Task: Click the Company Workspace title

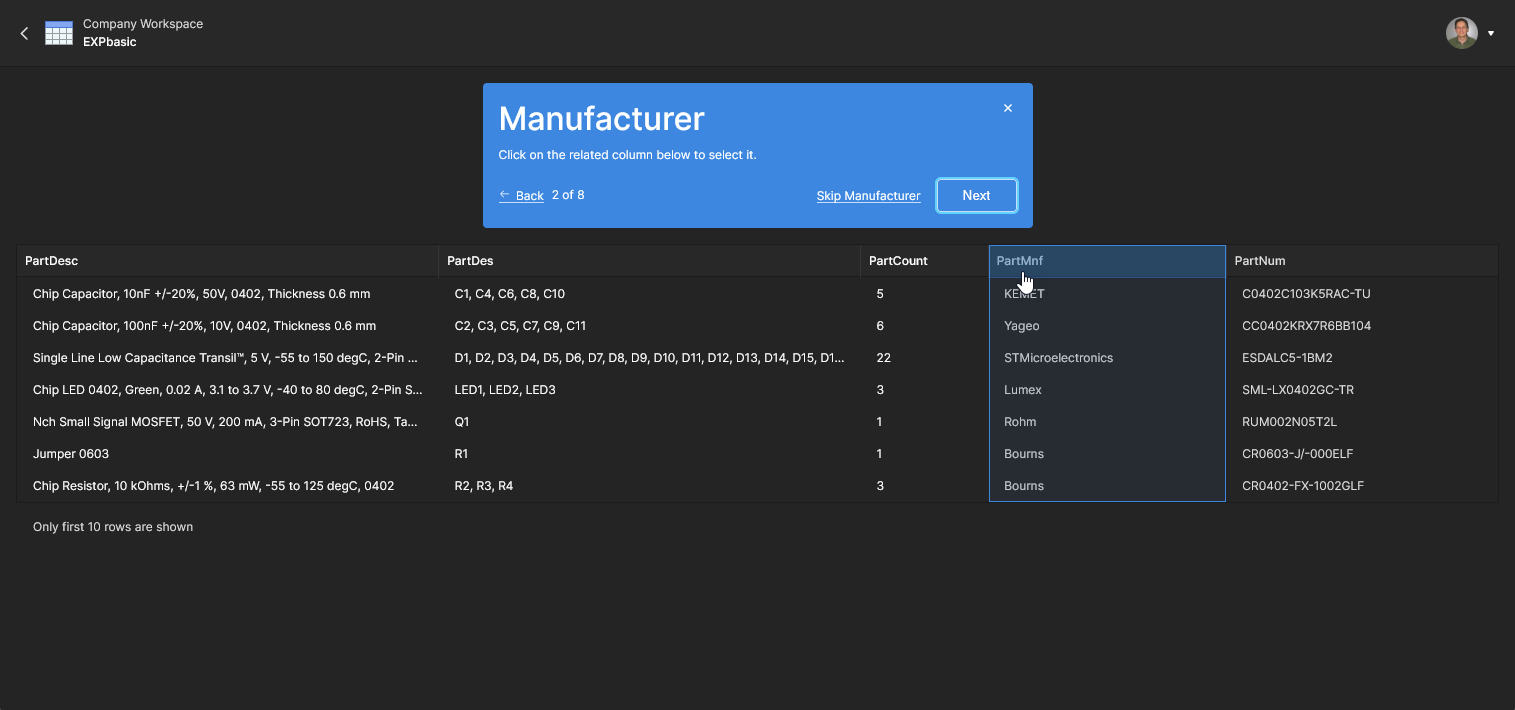Action: (x=143, y=24)
